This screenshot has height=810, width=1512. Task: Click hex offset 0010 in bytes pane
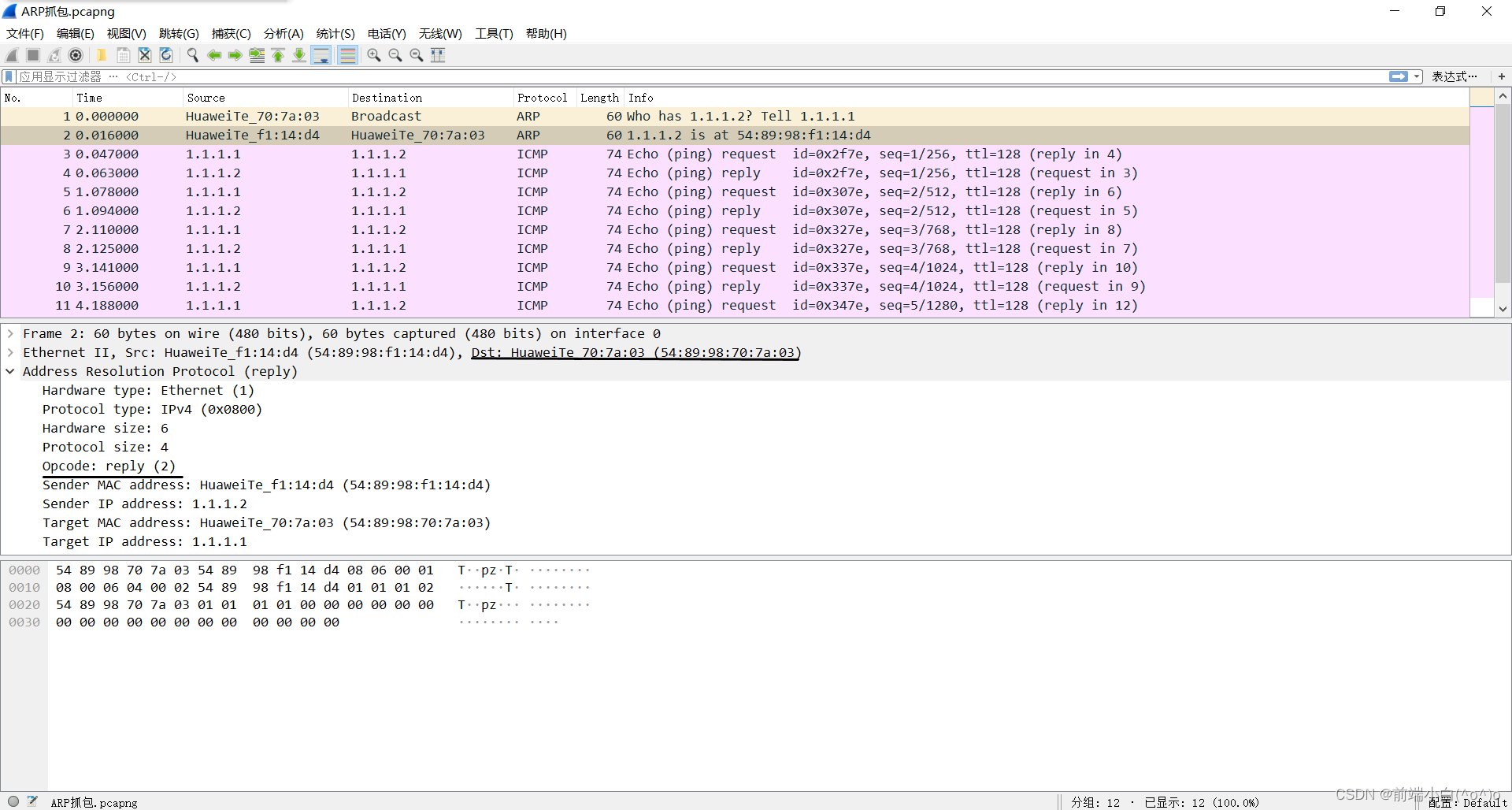tap(24, 588)
